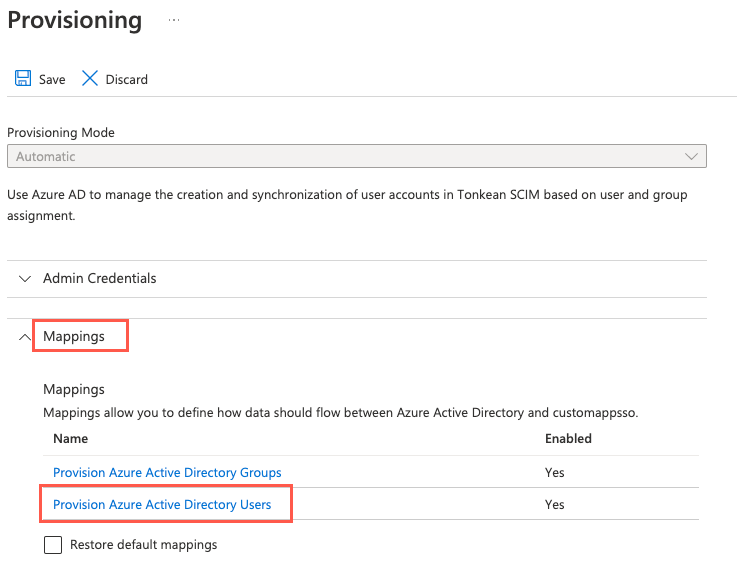Viewport: 737px width, 573px height.
Task: Click the Provisioning page title
Action: [x=75, y=20]
